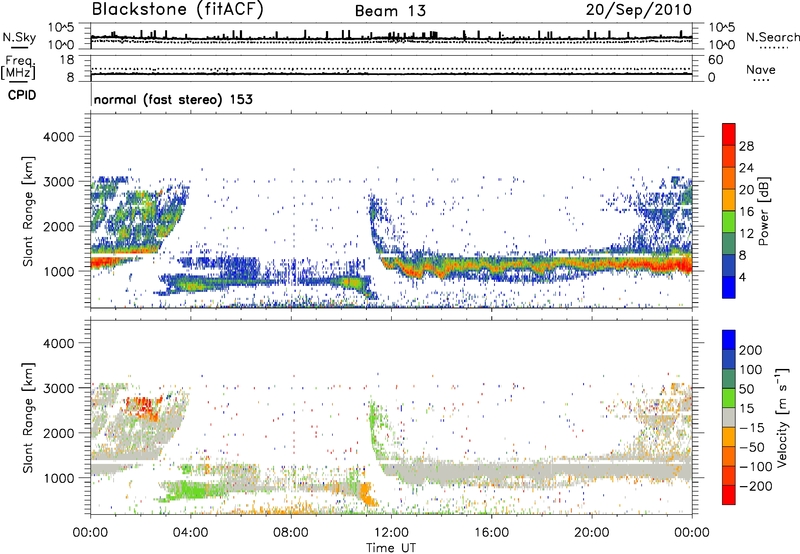
Task: Click the "60" Nave axis value
Action: point(715,60)
